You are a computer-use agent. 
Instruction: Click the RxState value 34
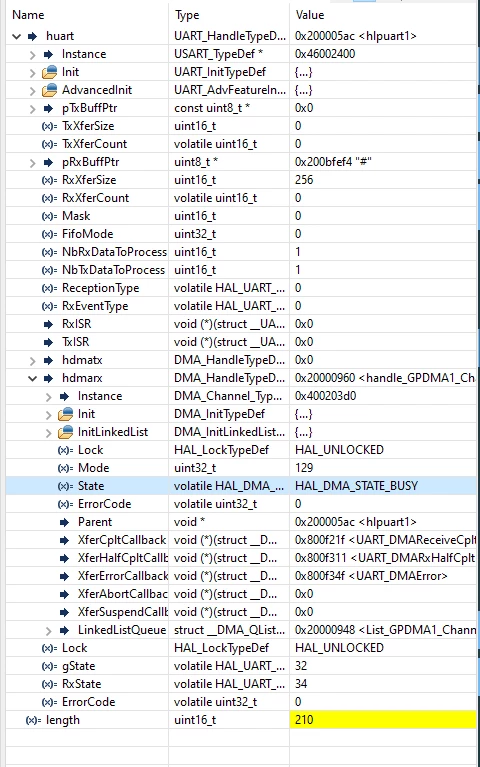[x=301, y=684]
